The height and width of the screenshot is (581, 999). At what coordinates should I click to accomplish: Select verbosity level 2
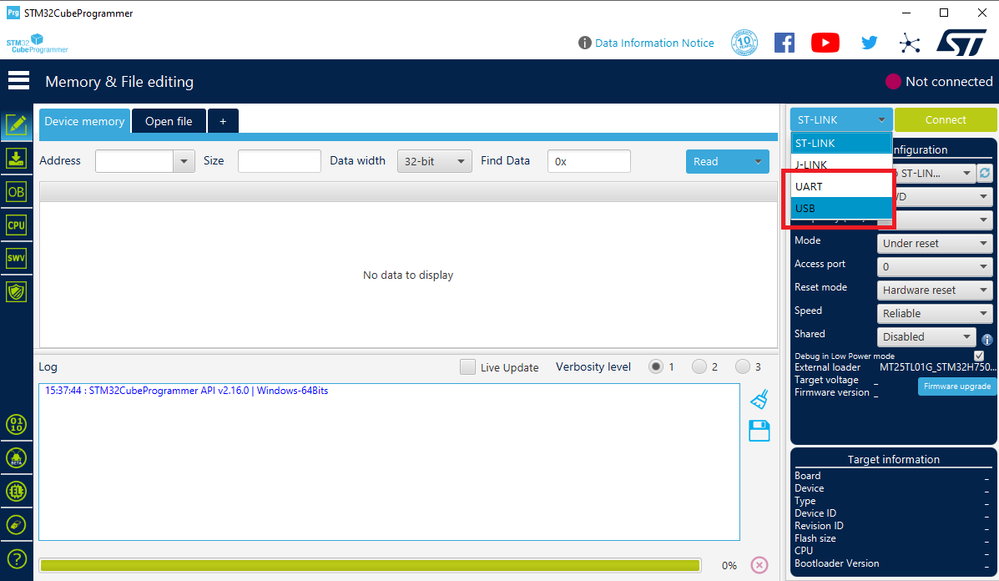pos(699,366)
